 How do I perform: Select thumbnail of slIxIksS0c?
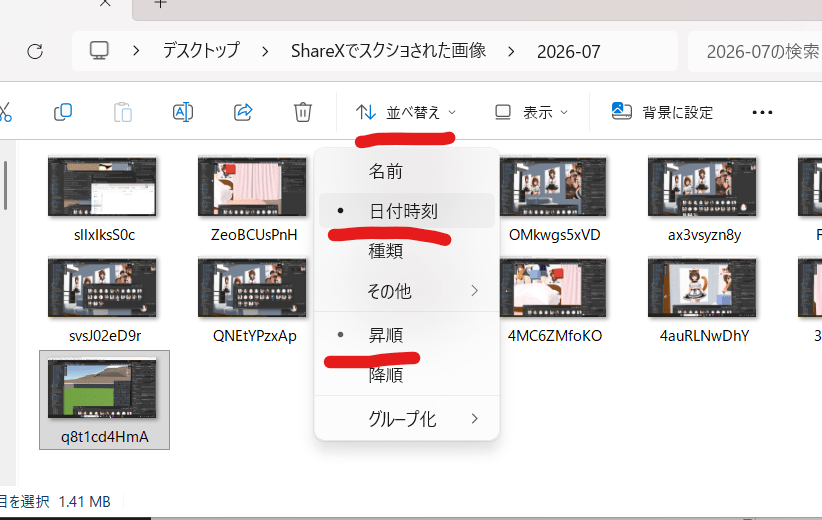[102, 187]
